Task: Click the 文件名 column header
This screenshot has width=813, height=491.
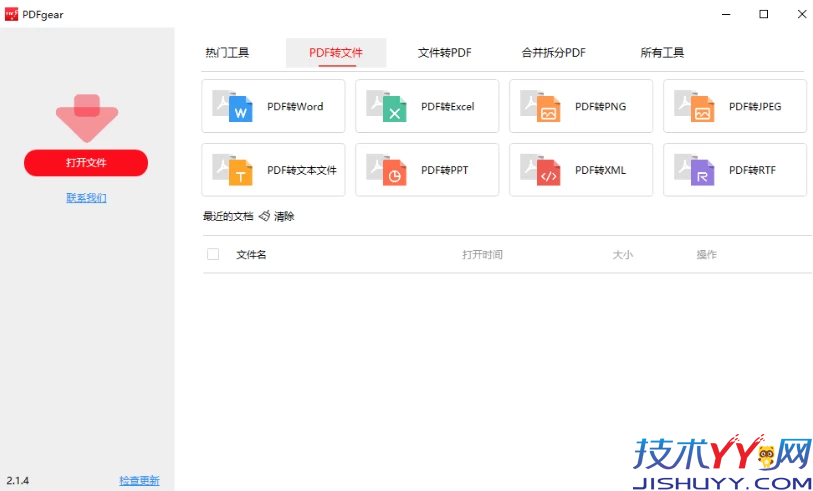Action: (x=251, y=255)
